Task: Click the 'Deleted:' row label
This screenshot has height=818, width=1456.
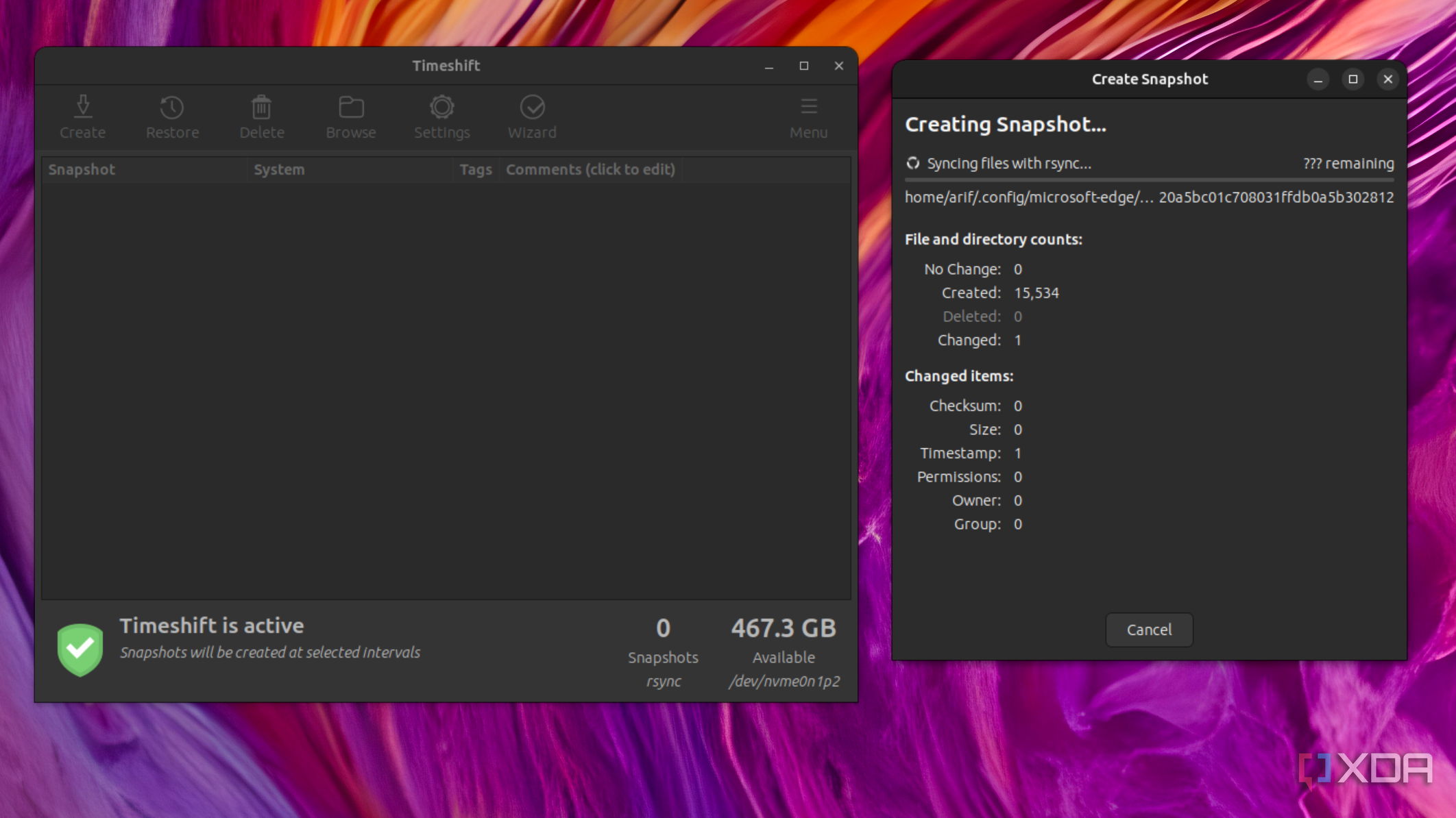Action: (x=972, y=317)
